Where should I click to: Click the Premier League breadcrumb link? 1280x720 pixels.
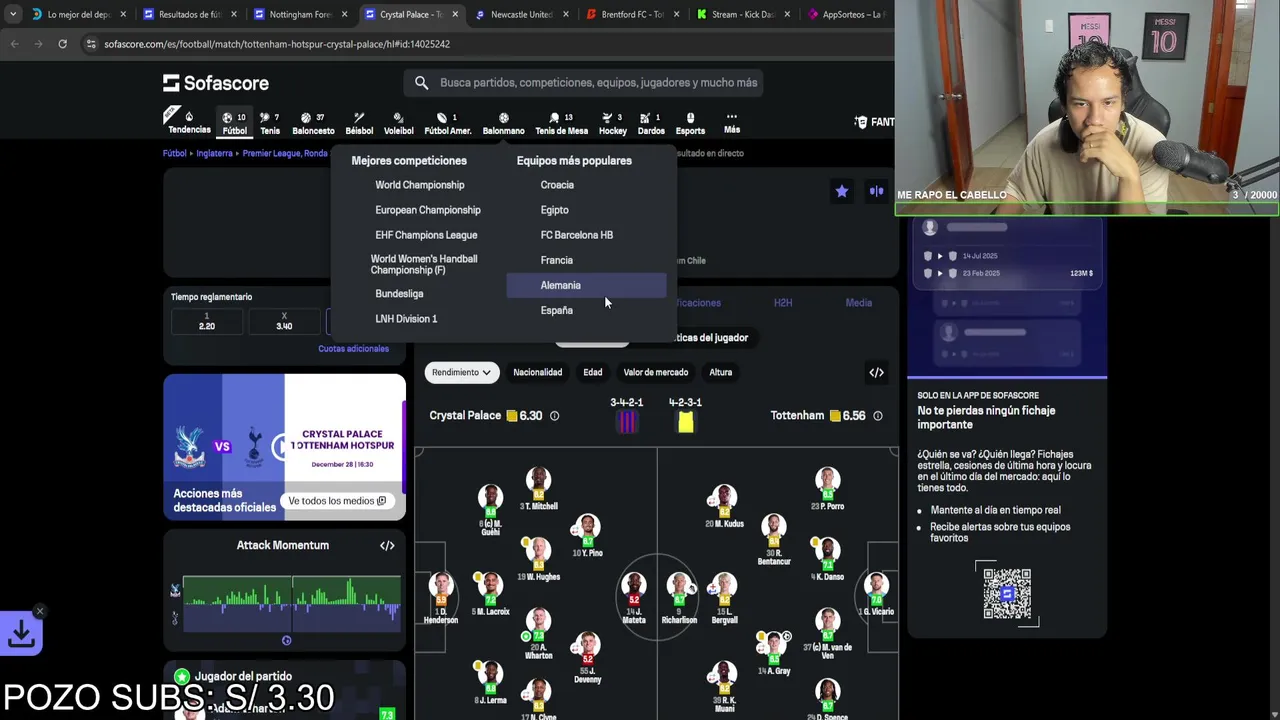(285, 153)
